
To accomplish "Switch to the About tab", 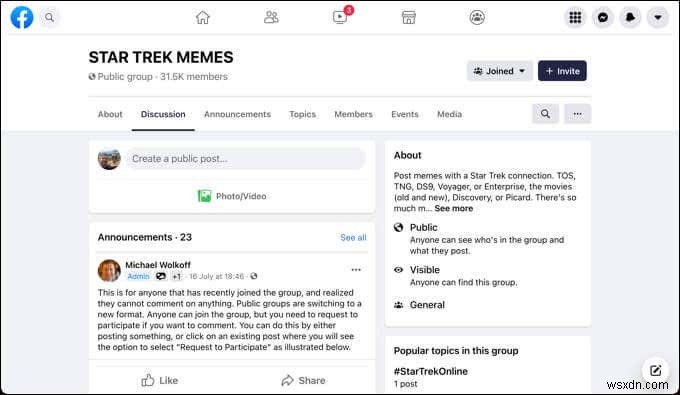I will (110, 114).
